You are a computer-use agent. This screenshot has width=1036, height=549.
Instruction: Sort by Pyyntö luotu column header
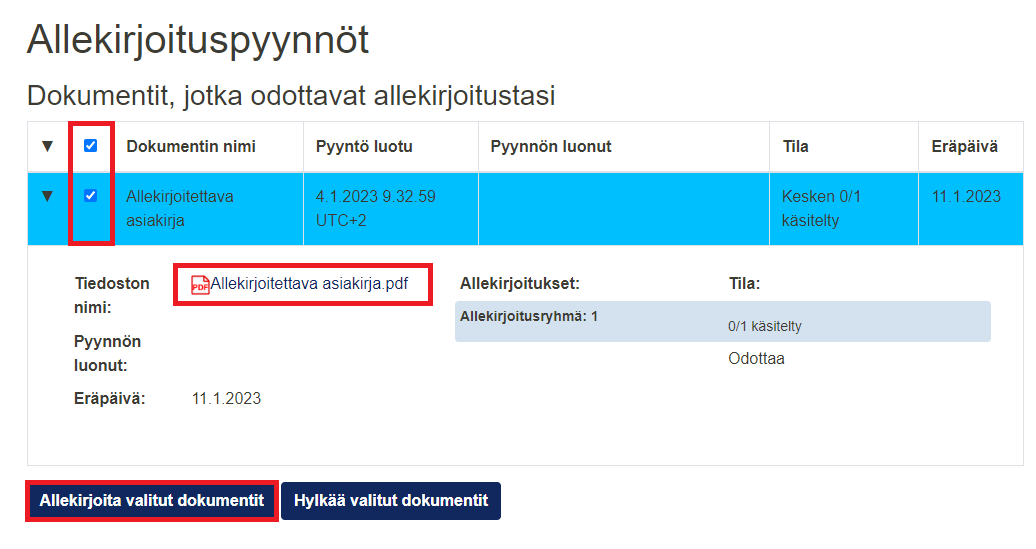point(364,147)
